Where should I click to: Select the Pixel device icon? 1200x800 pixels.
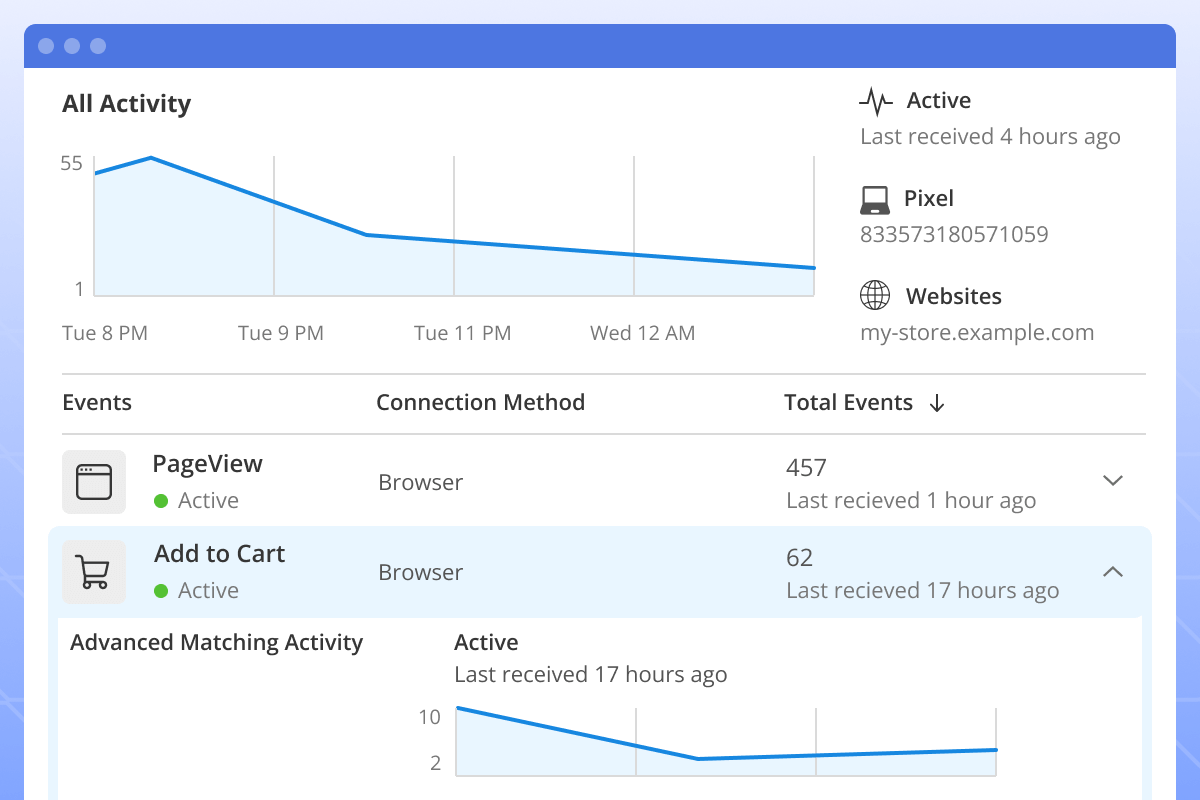875,198
